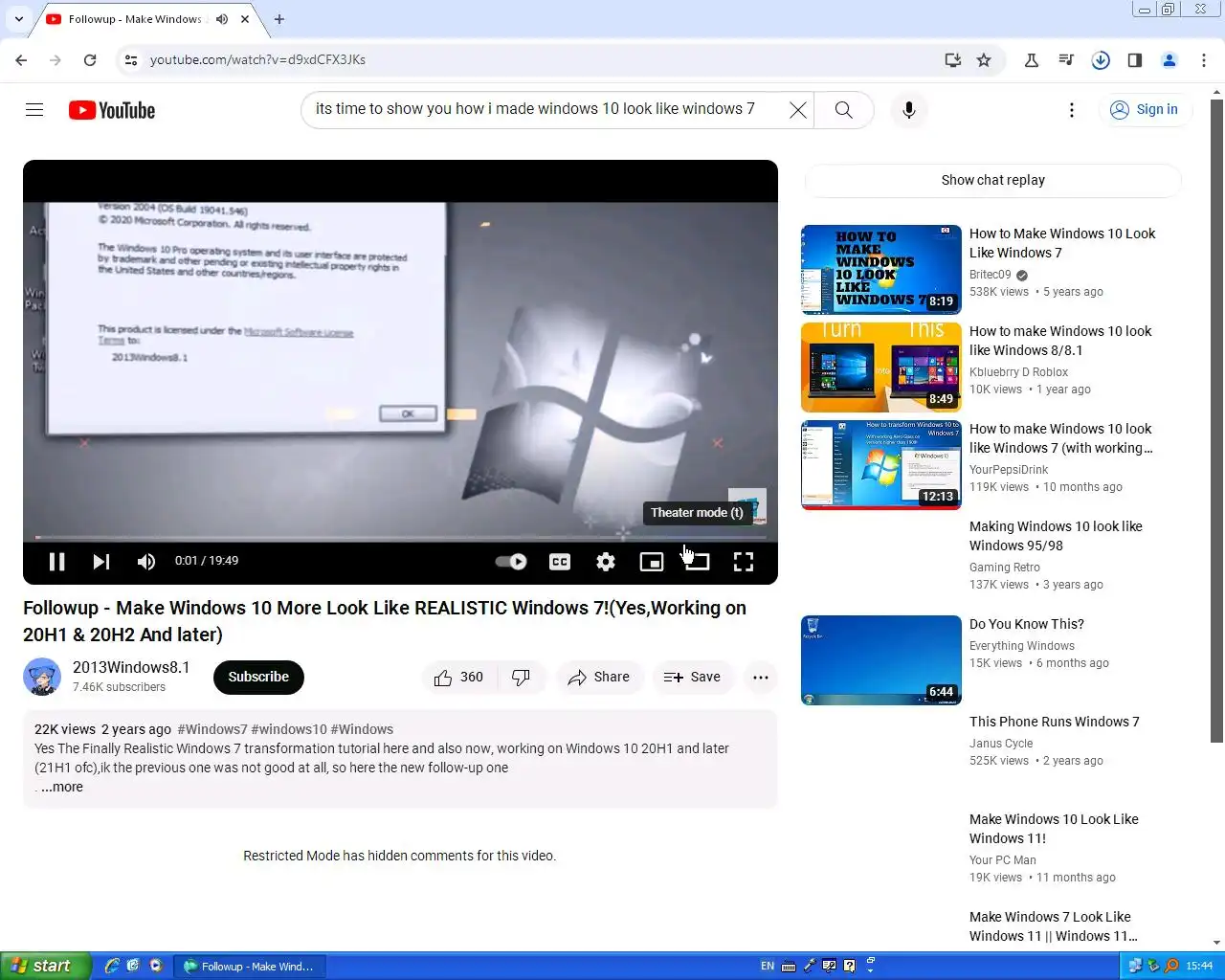The width and height of the screenshot is (1225, 980).
Task: Open the tab search dropdown arrow
Action: (x=18, y=18)
